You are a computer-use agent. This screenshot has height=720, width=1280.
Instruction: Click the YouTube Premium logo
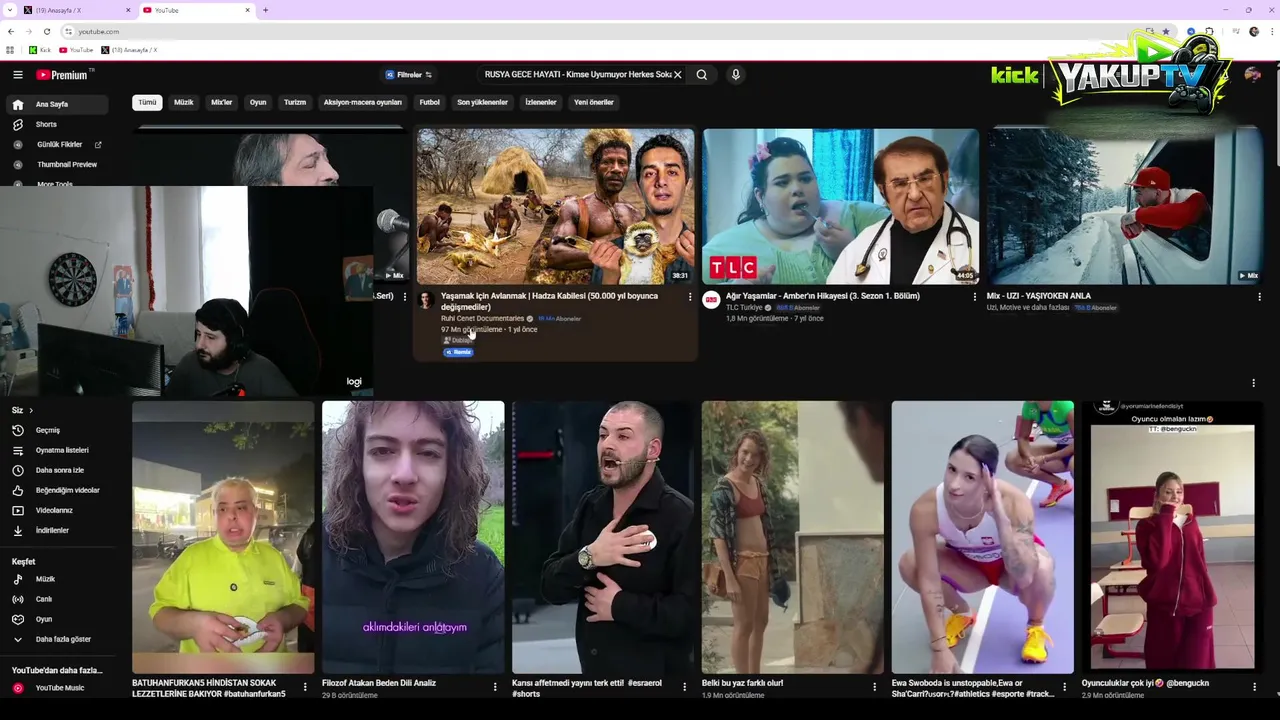[x=63, y=75]
